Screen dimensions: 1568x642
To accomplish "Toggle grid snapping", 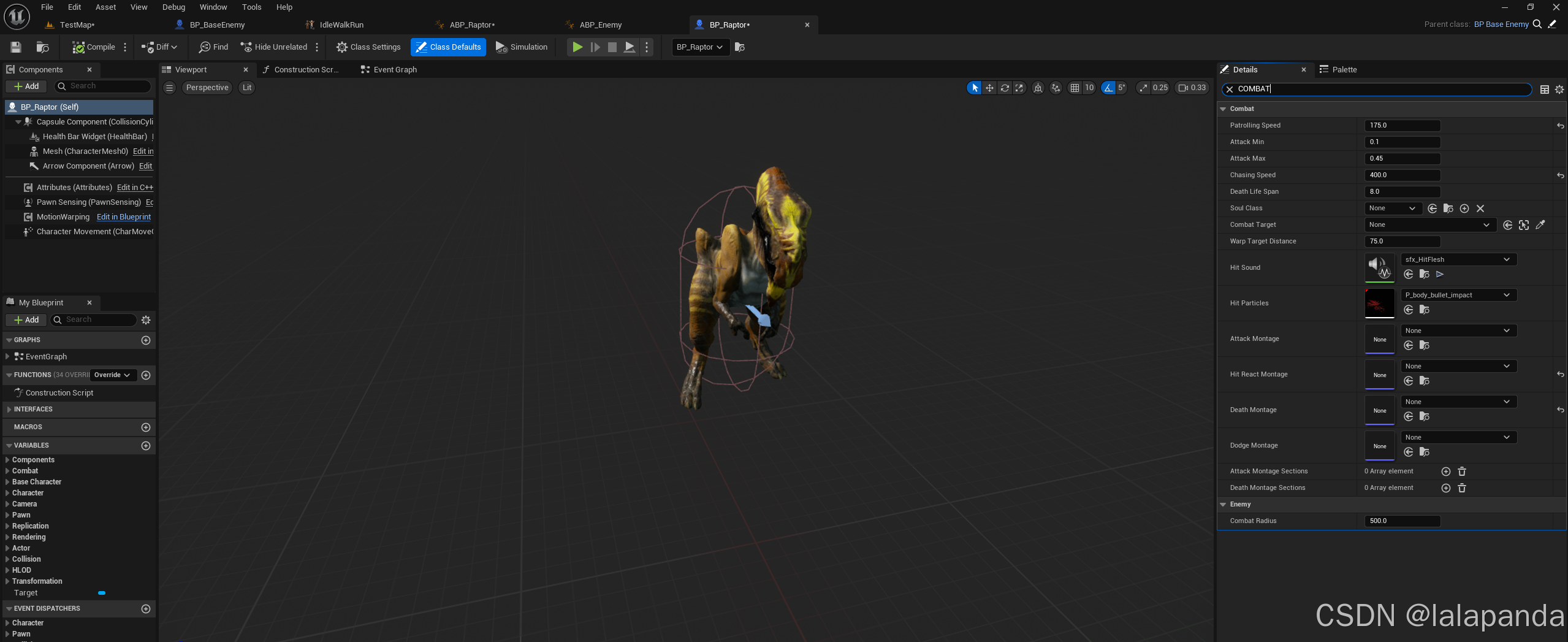I will pyautogui.click(x=1075, y=88).
